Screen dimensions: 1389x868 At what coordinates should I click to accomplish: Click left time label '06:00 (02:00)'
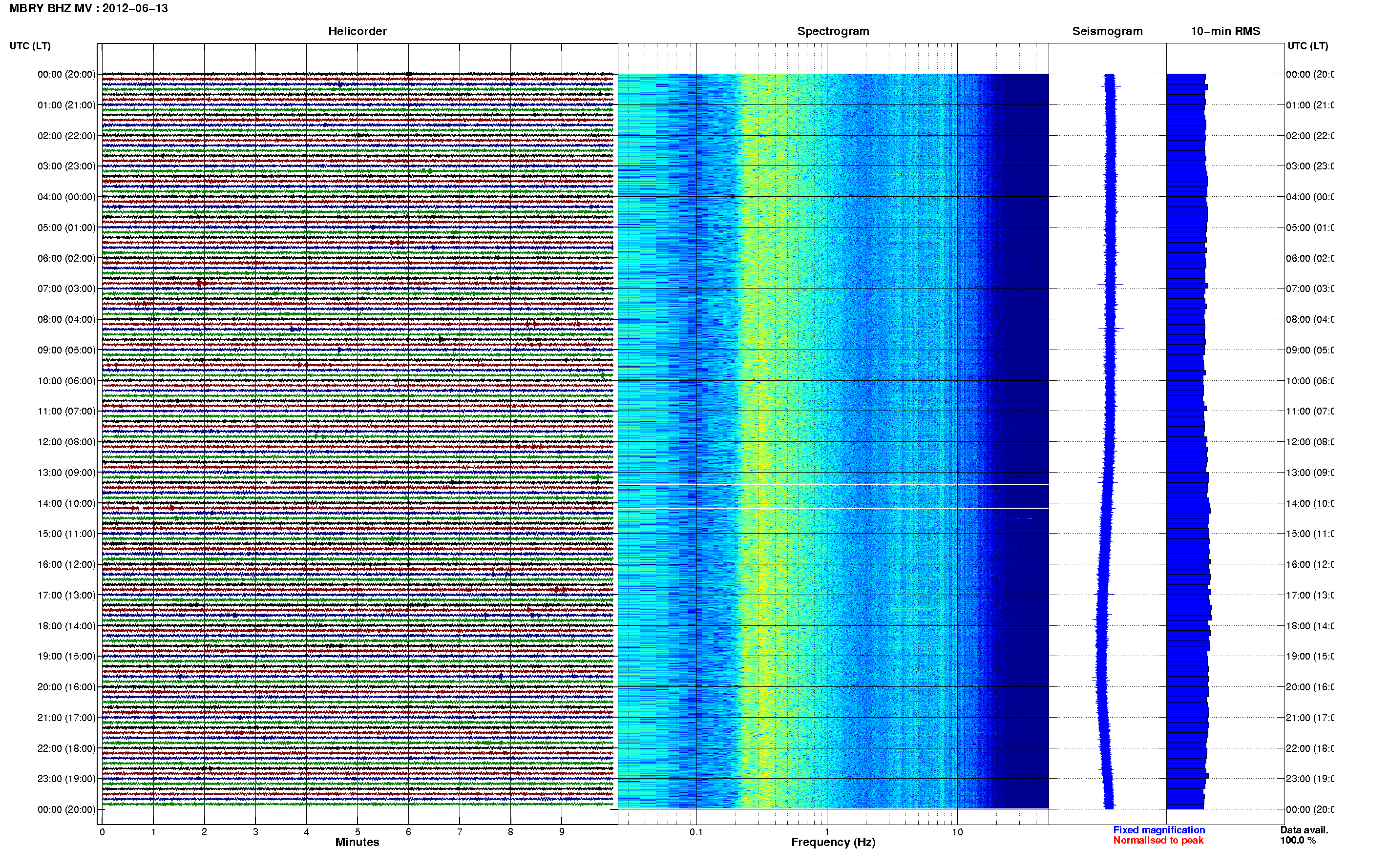[66, 258]
